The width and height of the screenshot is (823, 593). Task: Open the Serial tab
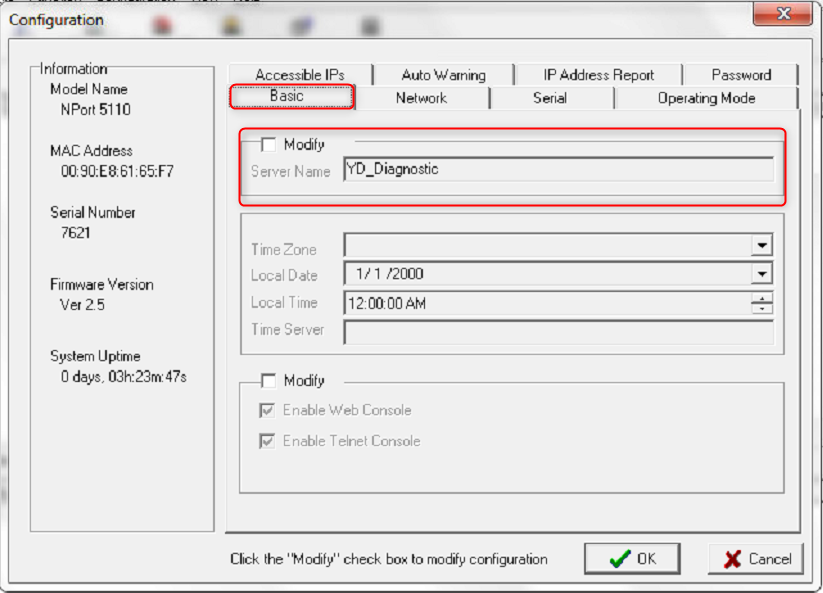[x=549, y=98]
